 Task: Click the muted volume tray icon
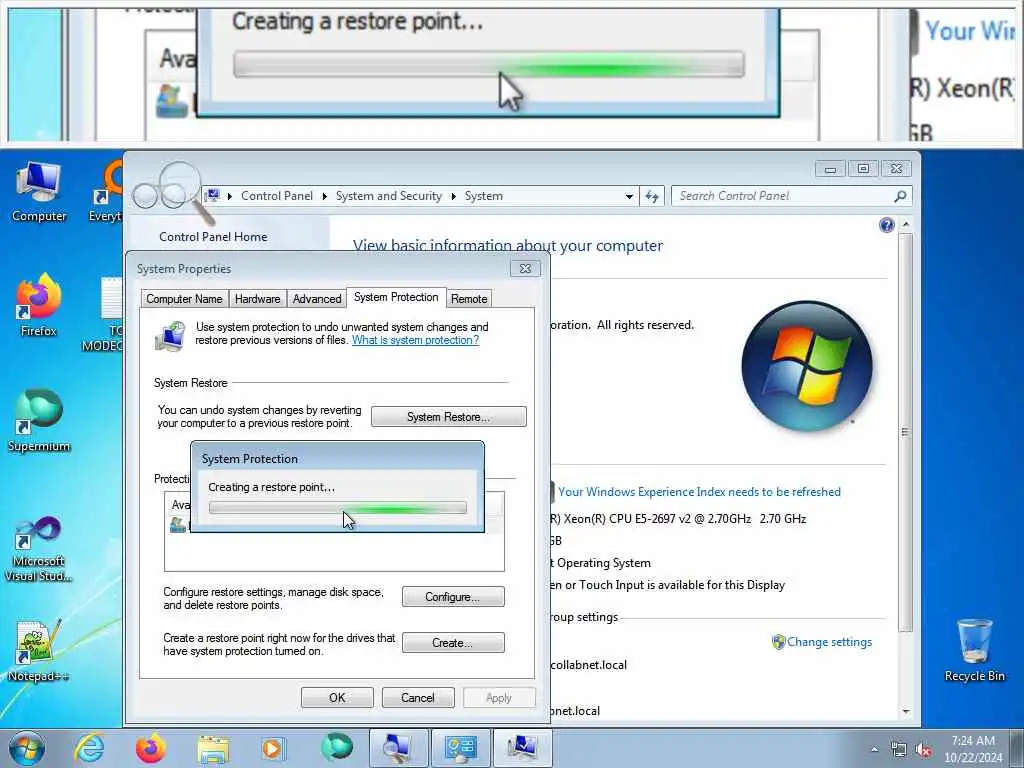click(923, 750)
